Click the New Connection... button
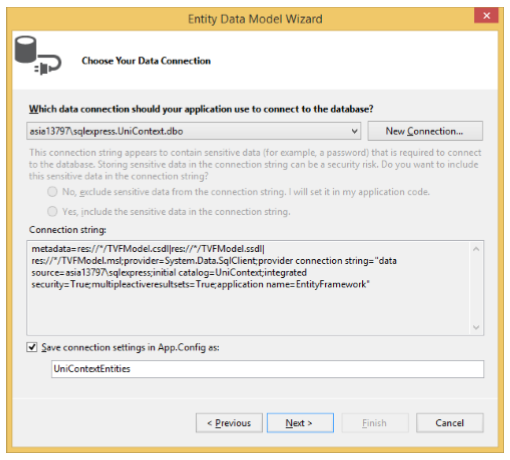This screenshot has height=460, width=510. [x=425, y=131]
